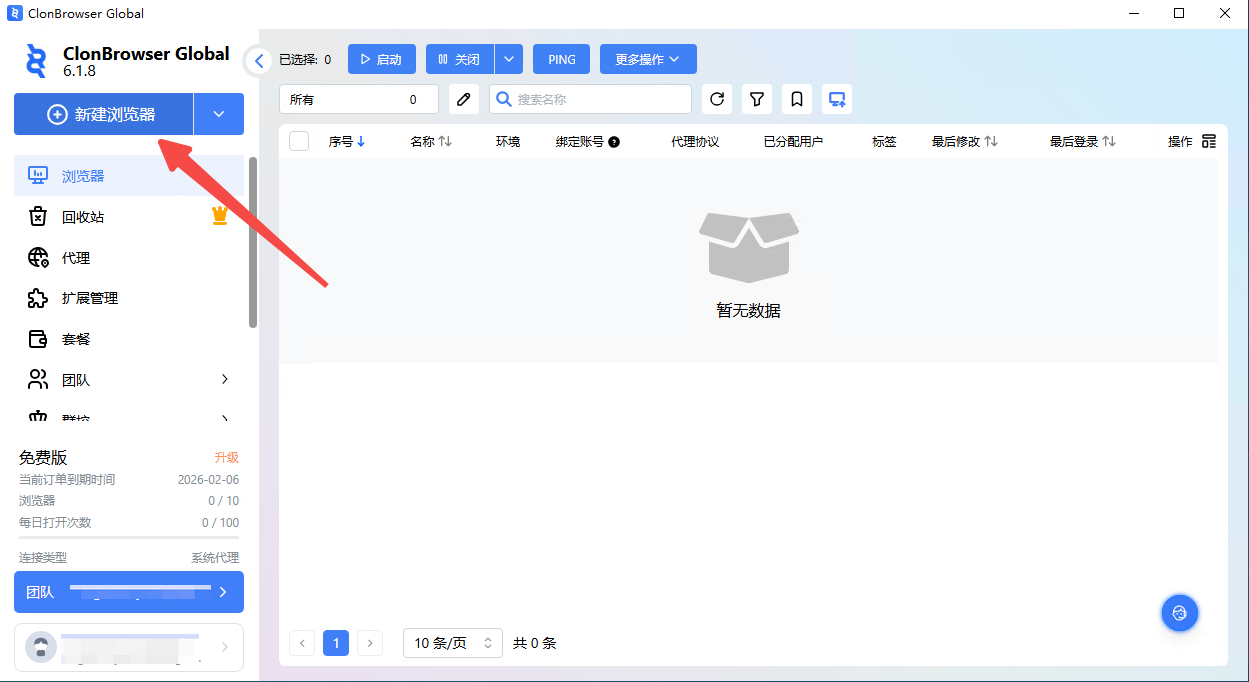This screenshot has height=682, width=1249.
Task: Click the sidebar vertical scrollbar
Action: pyautogui.click(x=253, y=242)
